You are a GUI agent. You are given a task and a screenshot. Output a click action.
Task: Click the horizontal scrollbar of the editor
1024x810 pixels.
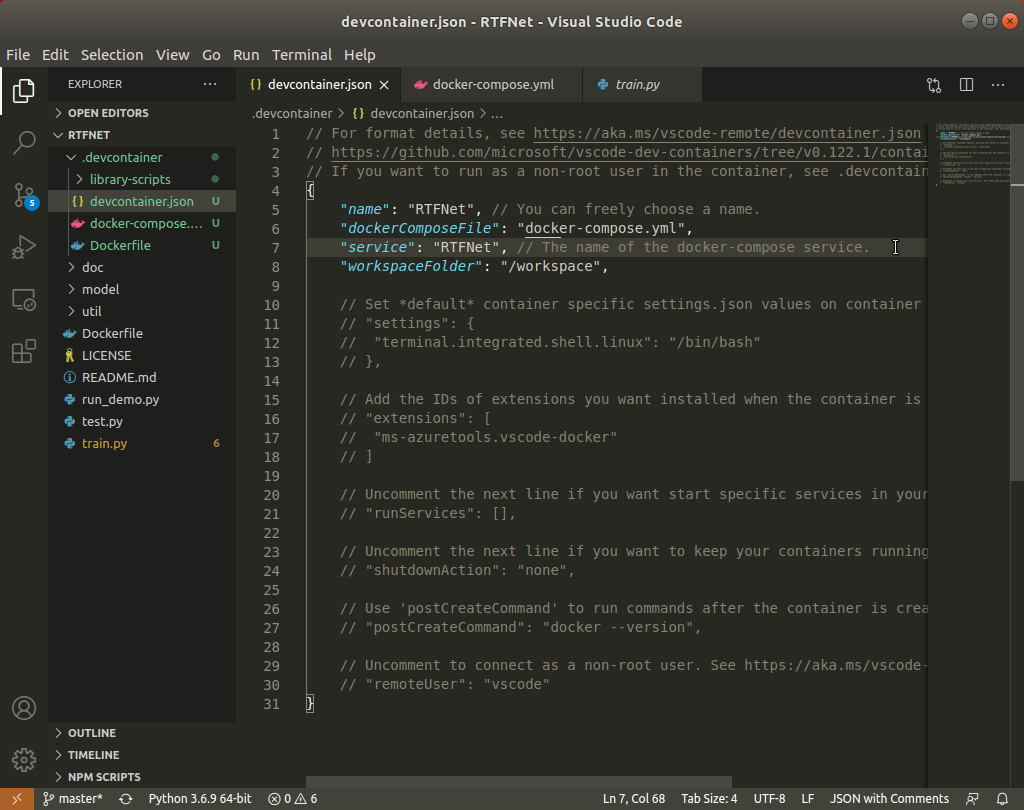[x=519, y=782]
